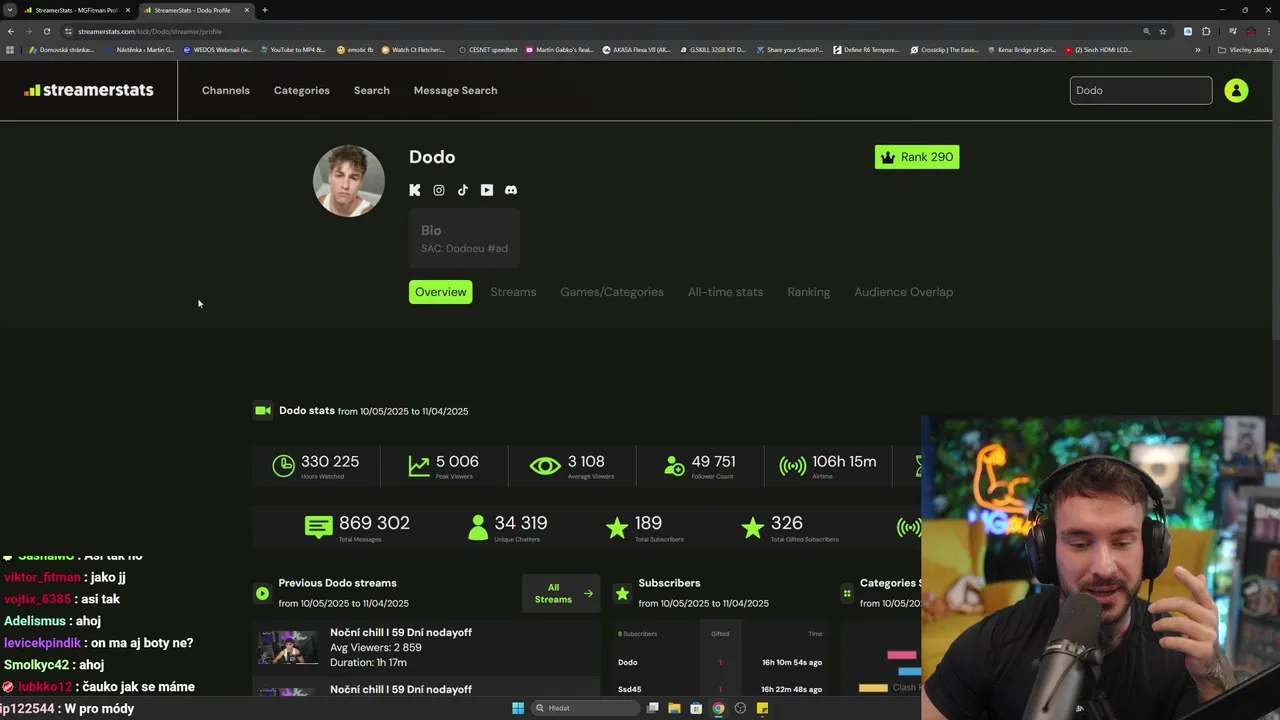Click the Dodo subscriber row
Screen dimensions: 1280x720
(720, 662)
